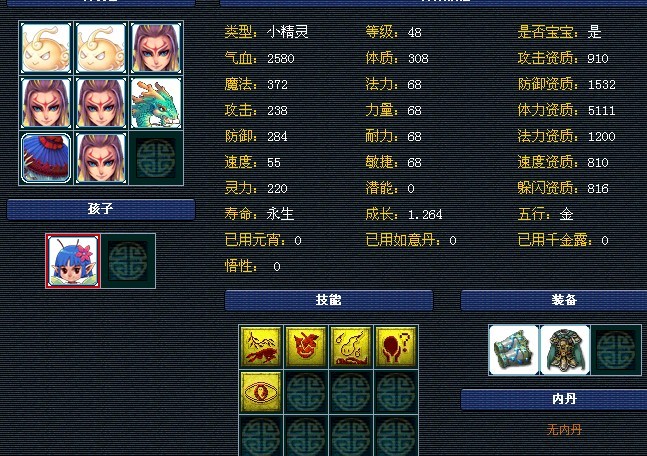Viewport: 647px width, 456px height.
Task: Click the empty slot beside the child portrait
Action: pos(128,261)
